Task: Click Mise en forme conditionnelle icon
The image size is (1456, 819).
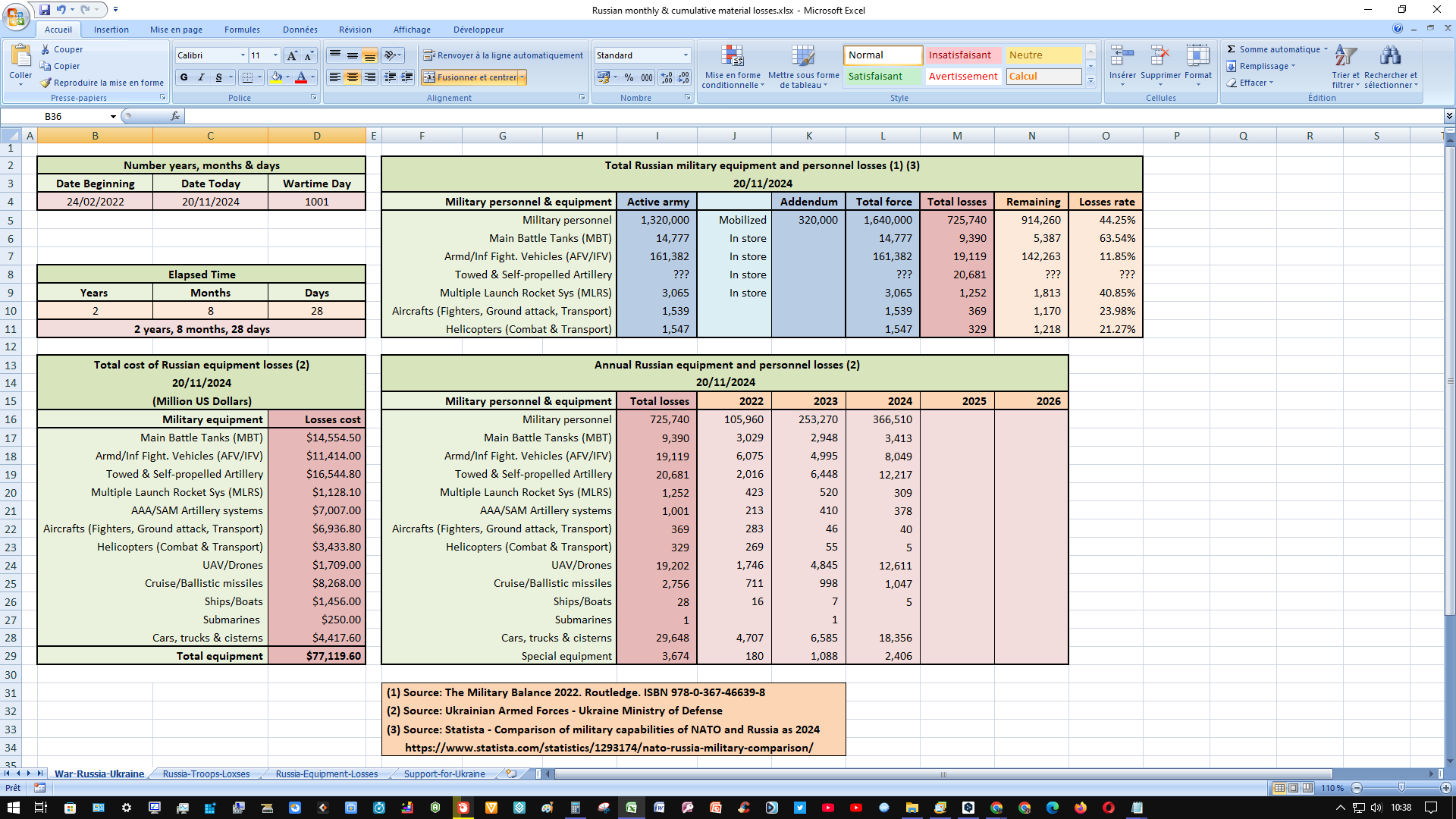Action: [732, 57]
